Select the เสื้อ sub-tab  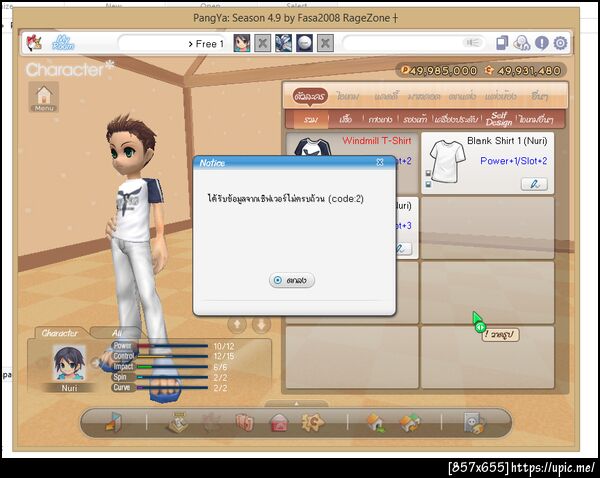click(346, 119)
